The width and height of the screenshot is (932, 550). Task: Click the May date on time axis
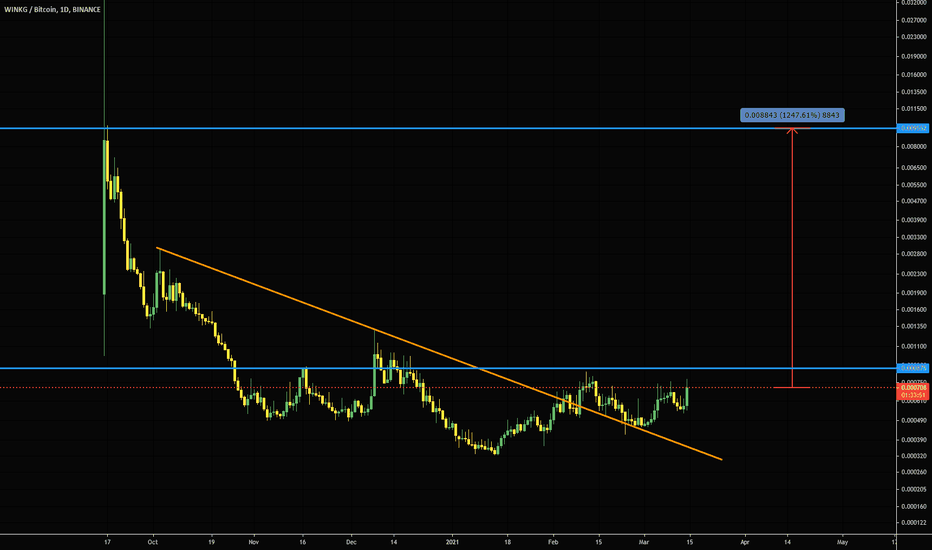coord(842,542)
